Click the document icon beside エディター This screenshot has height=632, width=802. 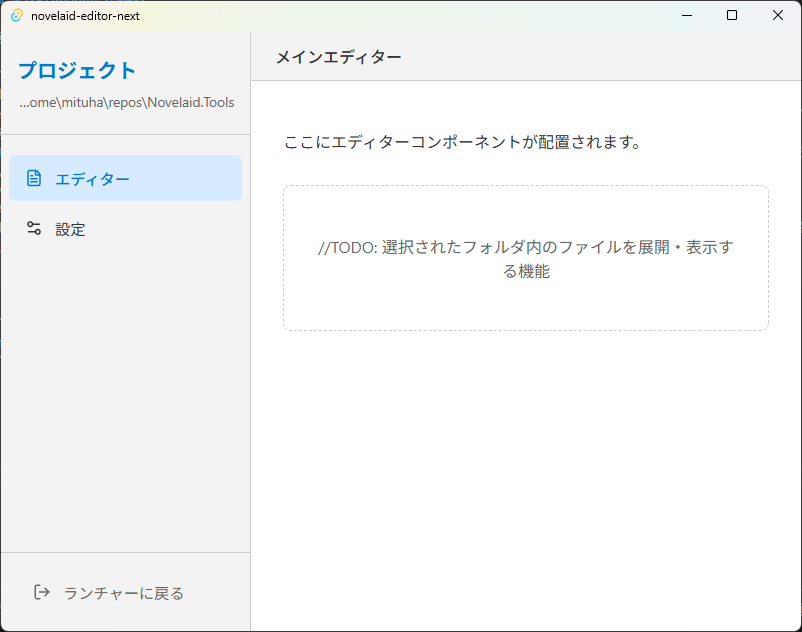tap(34, 179)
